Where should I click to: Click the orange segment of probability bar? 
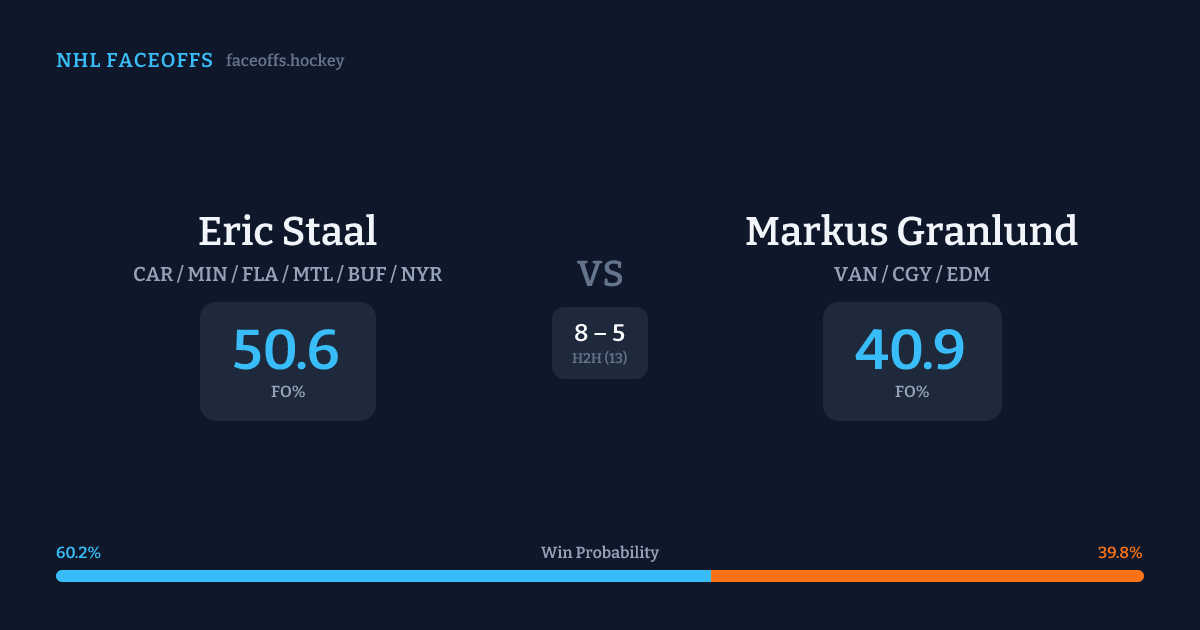click(927, 576)
